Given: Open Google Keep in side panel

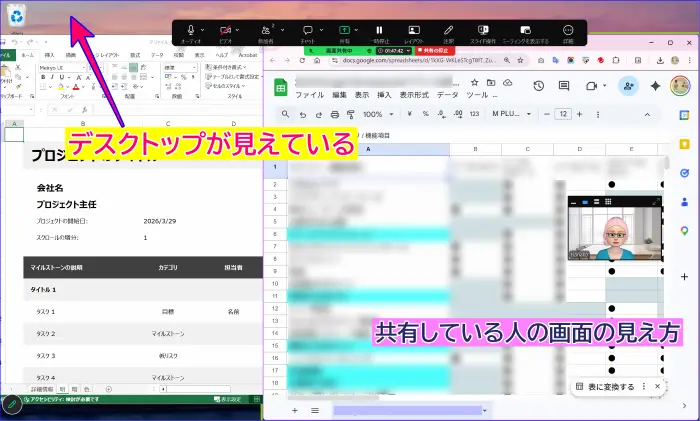Looking at the screenshot, I should point(684,144).
